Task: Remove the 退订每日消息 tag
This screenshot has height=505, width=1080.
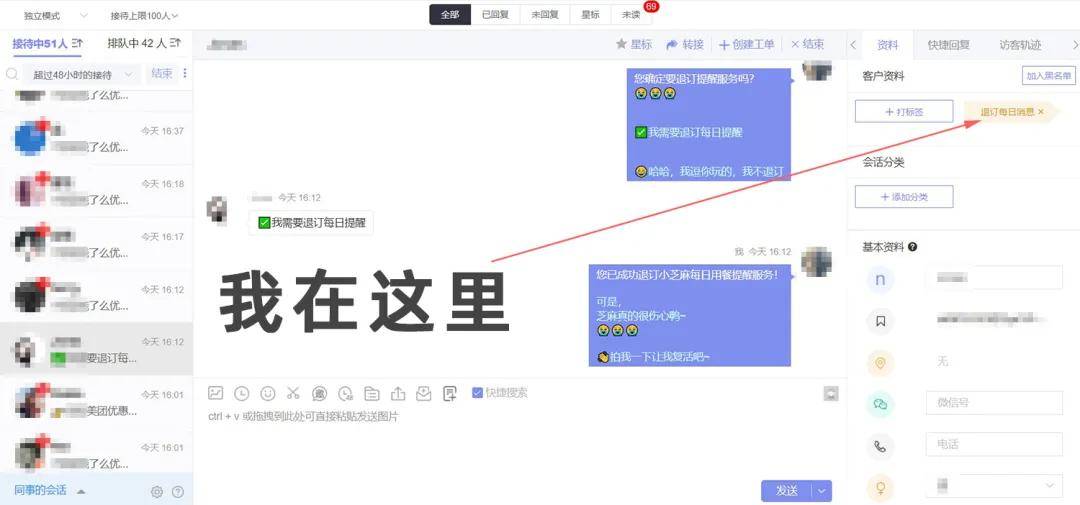Action: pos(1041,111)
